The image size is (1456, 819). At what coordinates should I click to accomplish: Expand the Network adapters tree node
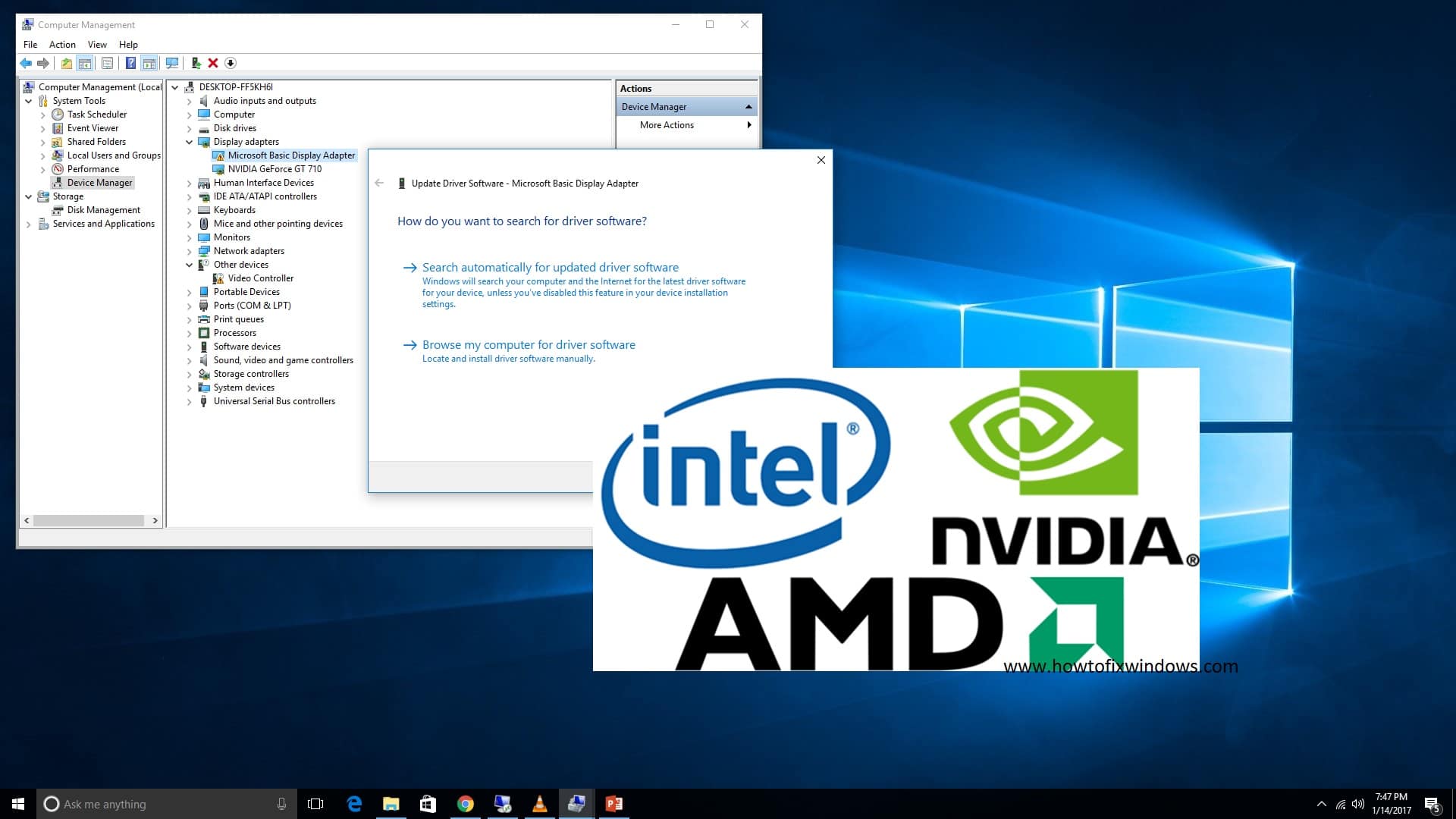189,251
